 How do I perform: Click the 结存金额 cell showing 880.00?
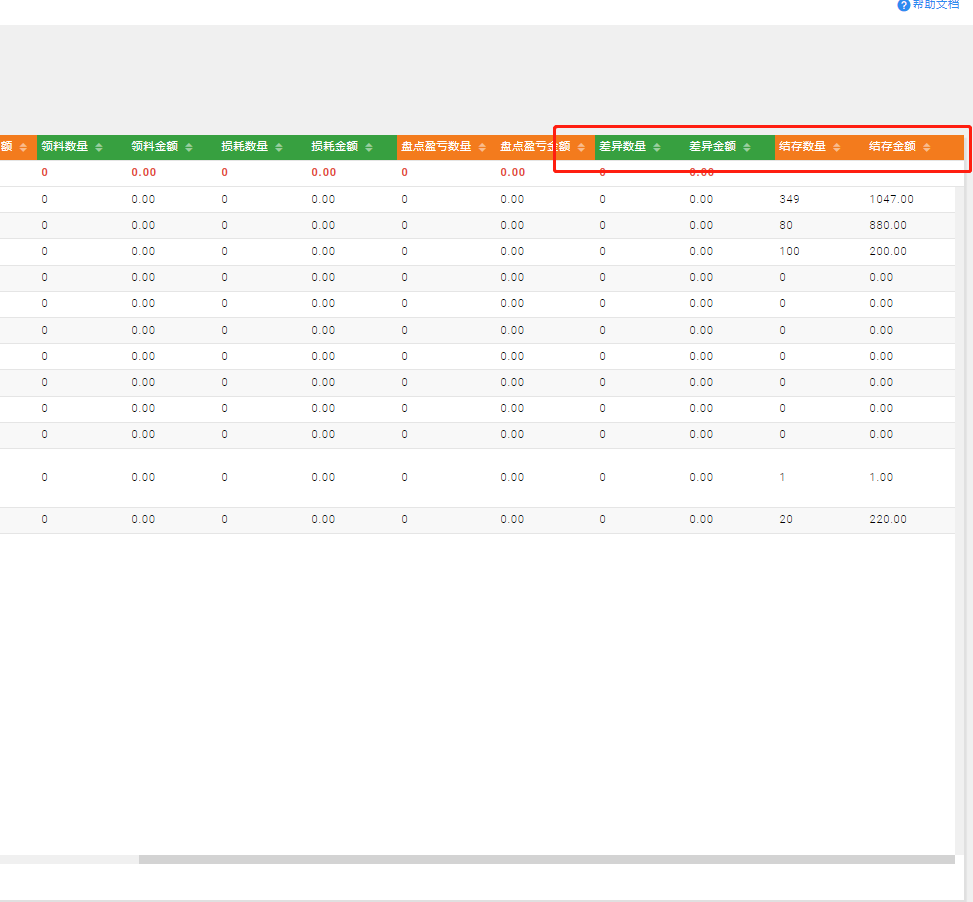tap(887, 225)
